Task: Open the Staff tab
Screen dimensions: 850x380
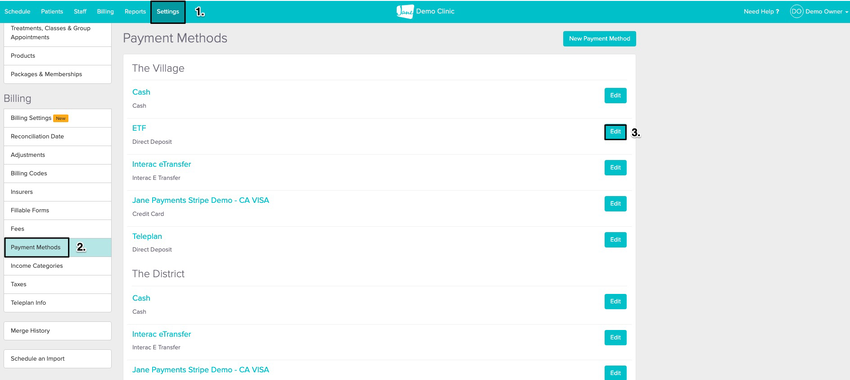Action: point(80,11)
